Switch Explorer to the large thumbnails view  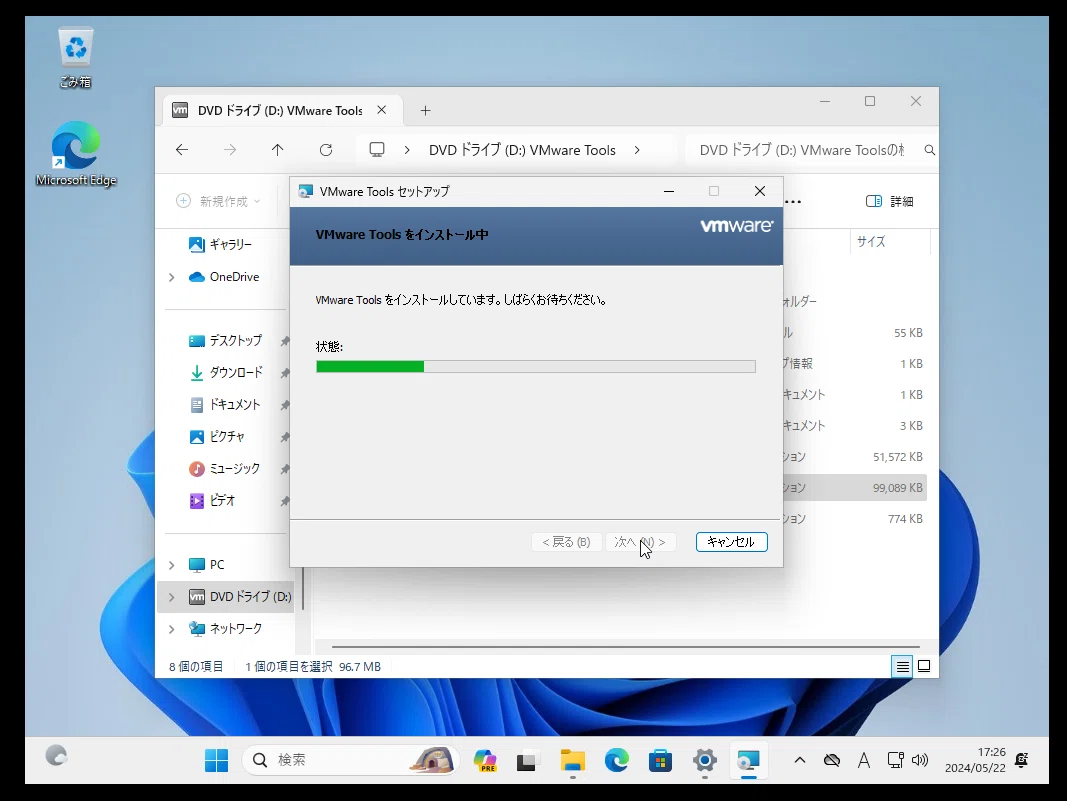[924, 666]
